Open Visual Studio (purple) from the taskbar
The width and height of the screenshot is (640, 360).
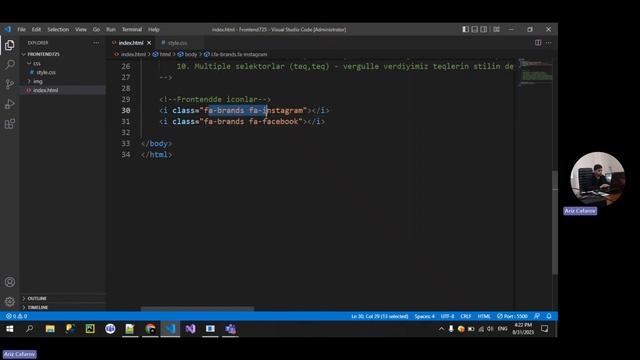click(x=190, y=329)
